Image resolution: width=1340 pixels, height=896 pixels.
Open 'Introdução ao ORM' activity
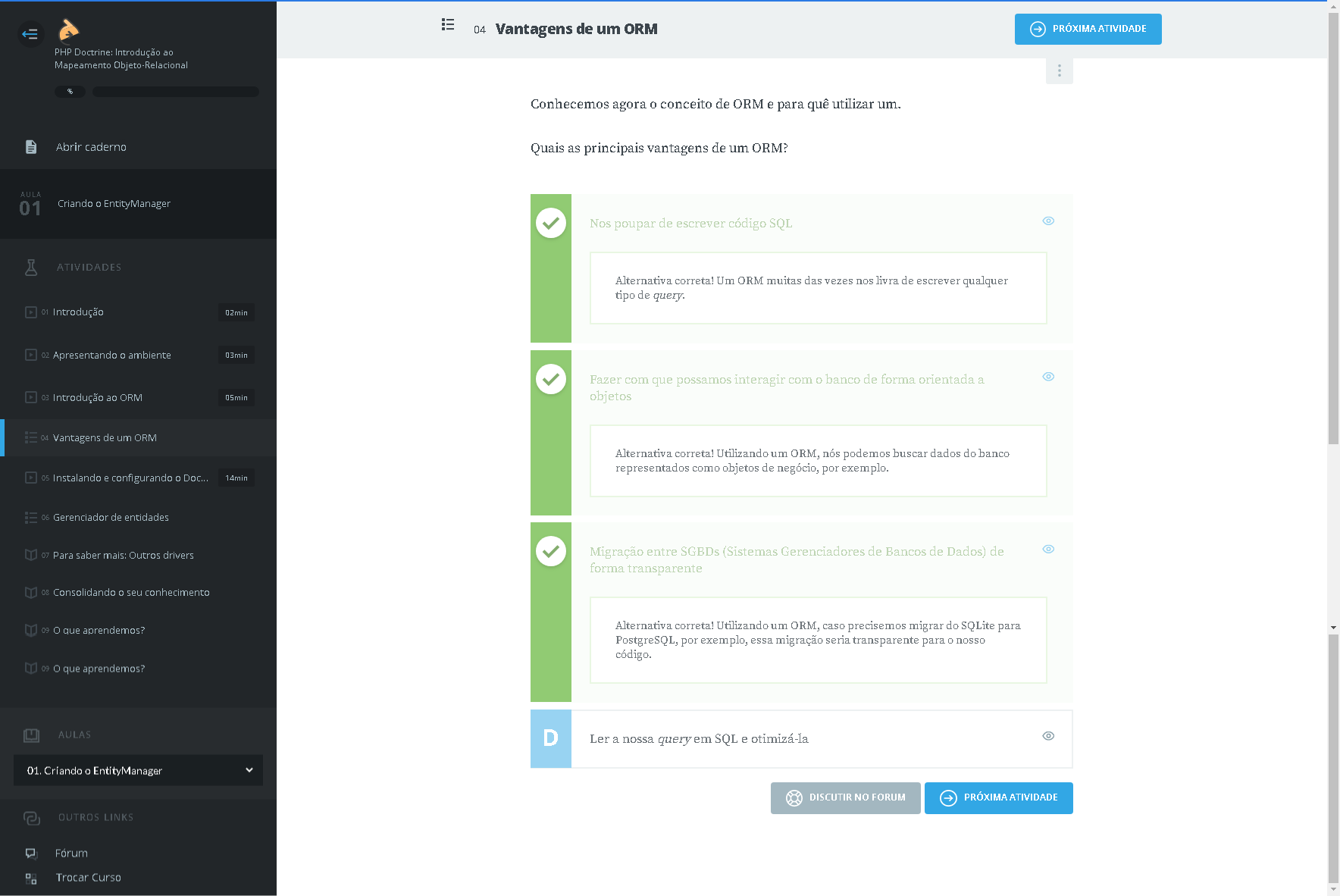[98, 398]
